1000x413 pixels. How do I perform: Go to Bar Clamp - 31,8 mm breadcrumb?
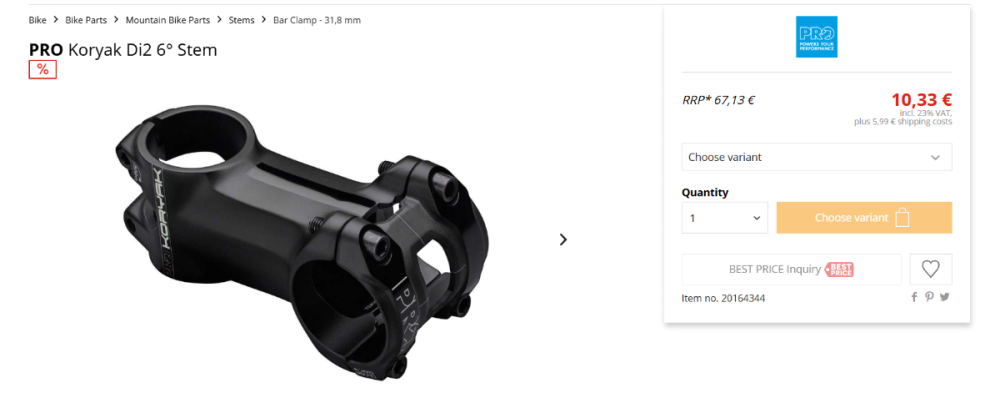[x=317, y=20]
